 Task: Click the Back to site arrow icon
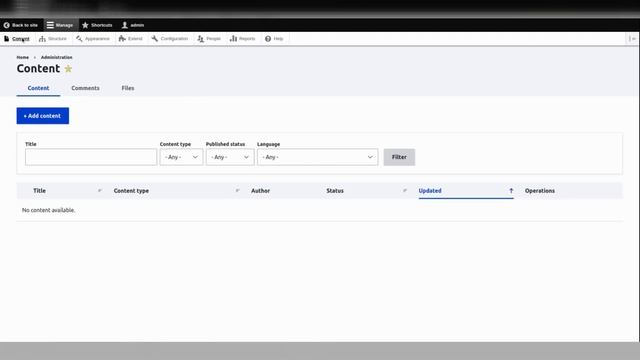coord(7,25)
